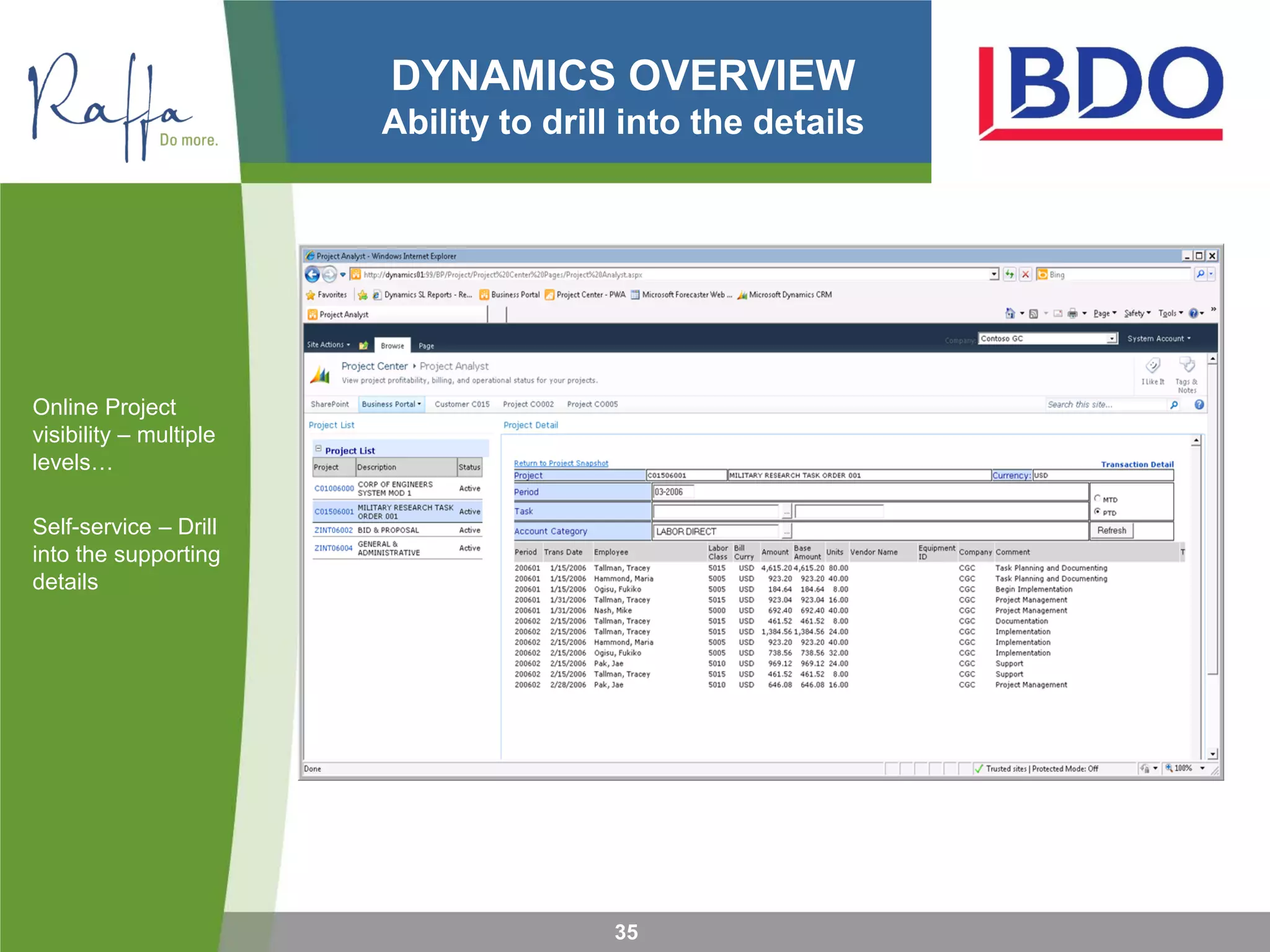Click the Task input field
1270x952 pixels.
(x=717, y=512)
